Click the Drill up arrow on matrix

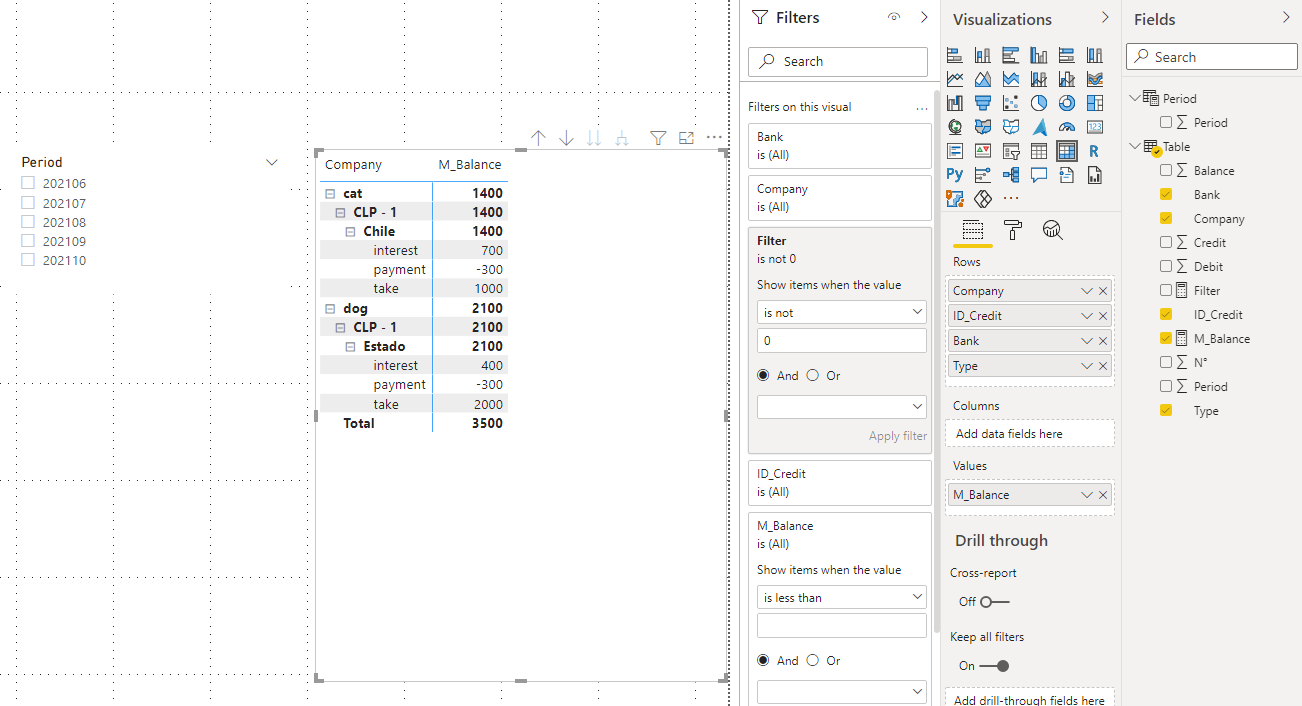pyautogui.click(x=538, y=138)
